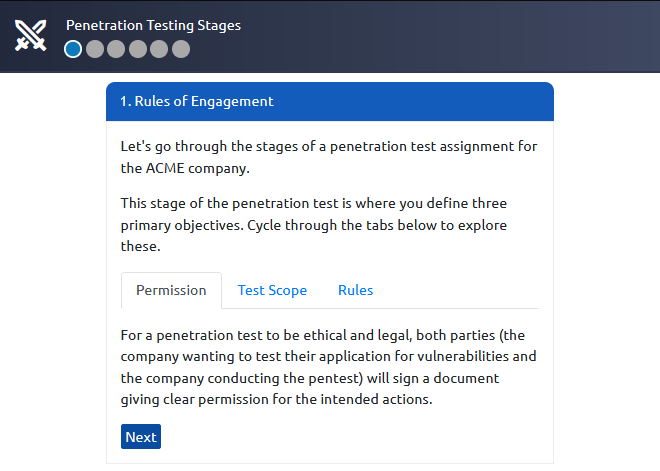660x471 pixels.
Task: Click the paragraph about three primary objectives
Action: pos(314,225)
